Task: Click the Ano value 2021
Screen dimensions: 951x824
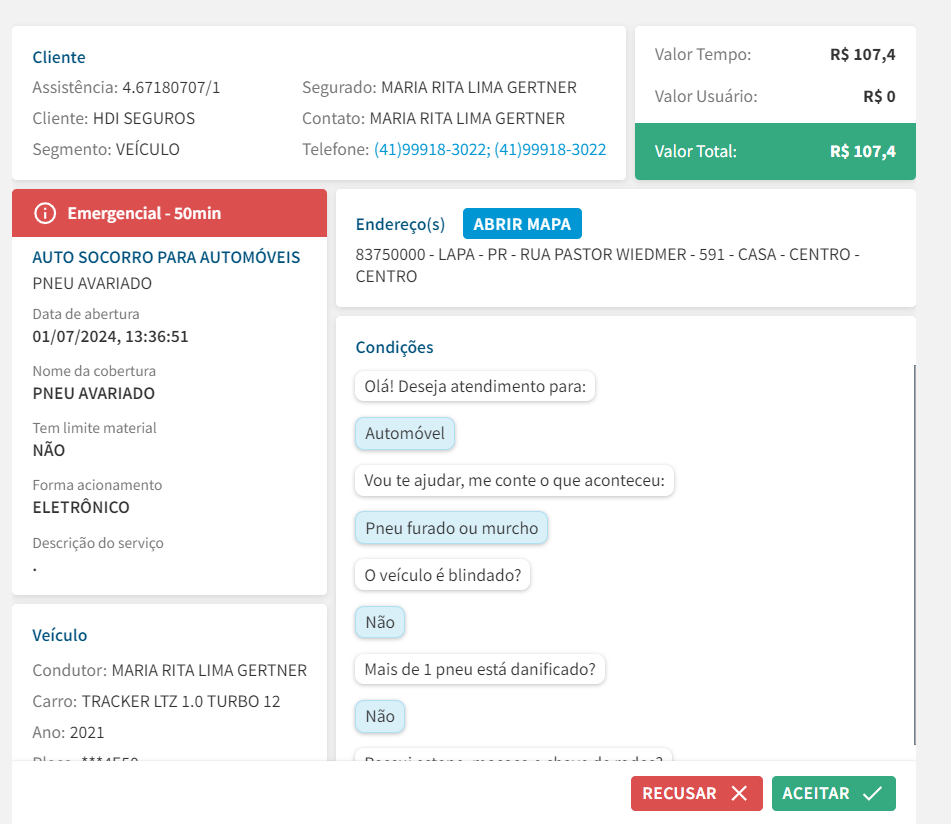Action: (87, 732)
